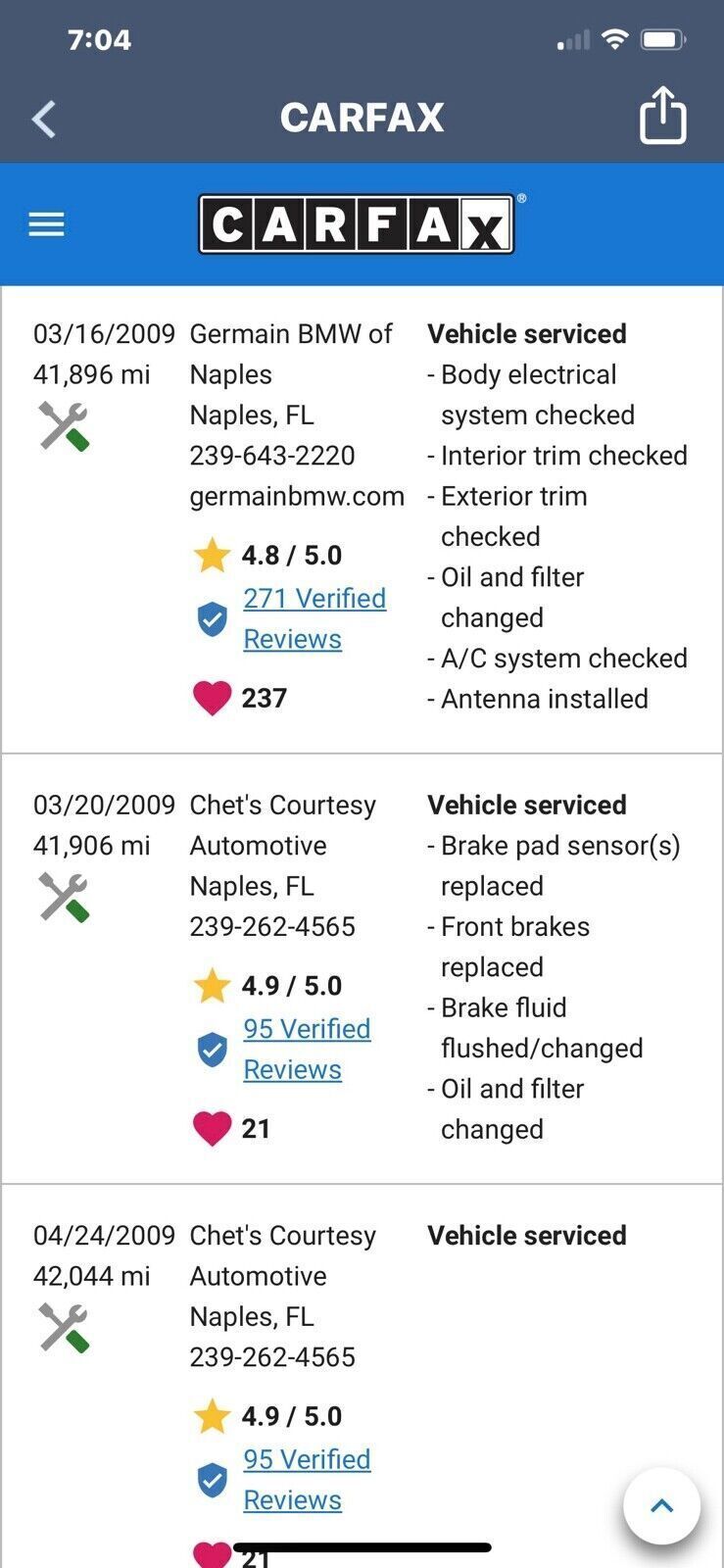The height and width of the screenshot is (1568, 724).
Task: Tap the scroll-to-top arrow button
Action: pyautogui.click(x=662, y=1505)
